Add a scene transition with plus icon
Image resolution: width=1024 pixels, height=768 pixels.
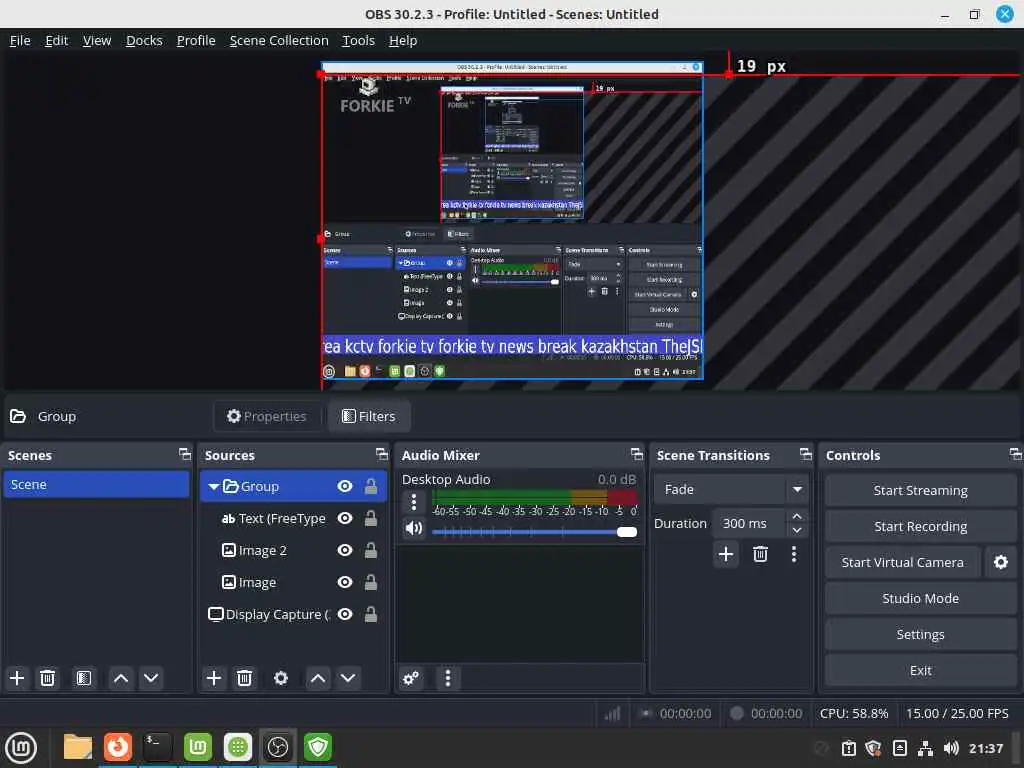726,554
